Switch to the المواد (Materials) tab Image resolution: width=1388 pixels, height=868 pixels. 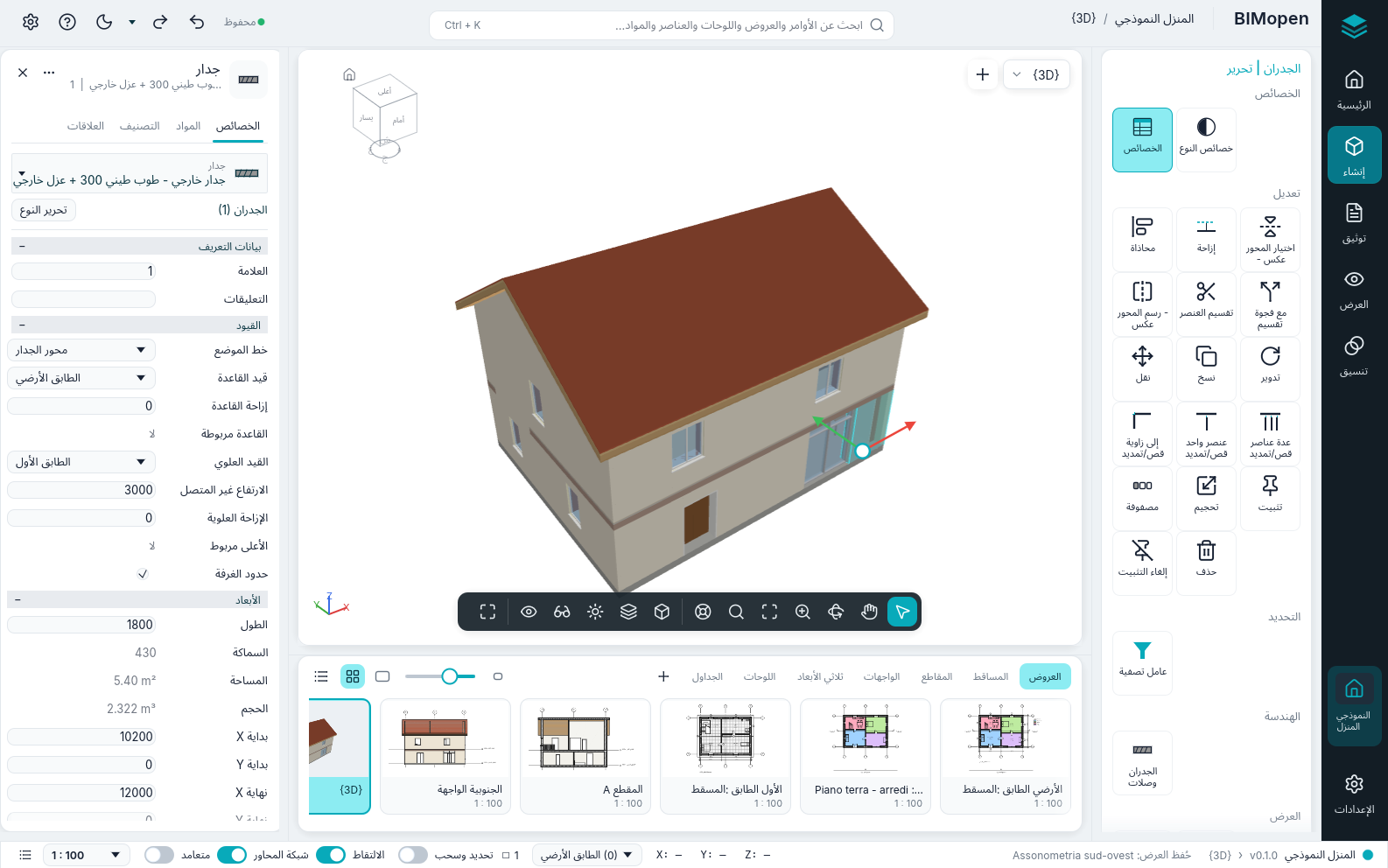[188, 126]
